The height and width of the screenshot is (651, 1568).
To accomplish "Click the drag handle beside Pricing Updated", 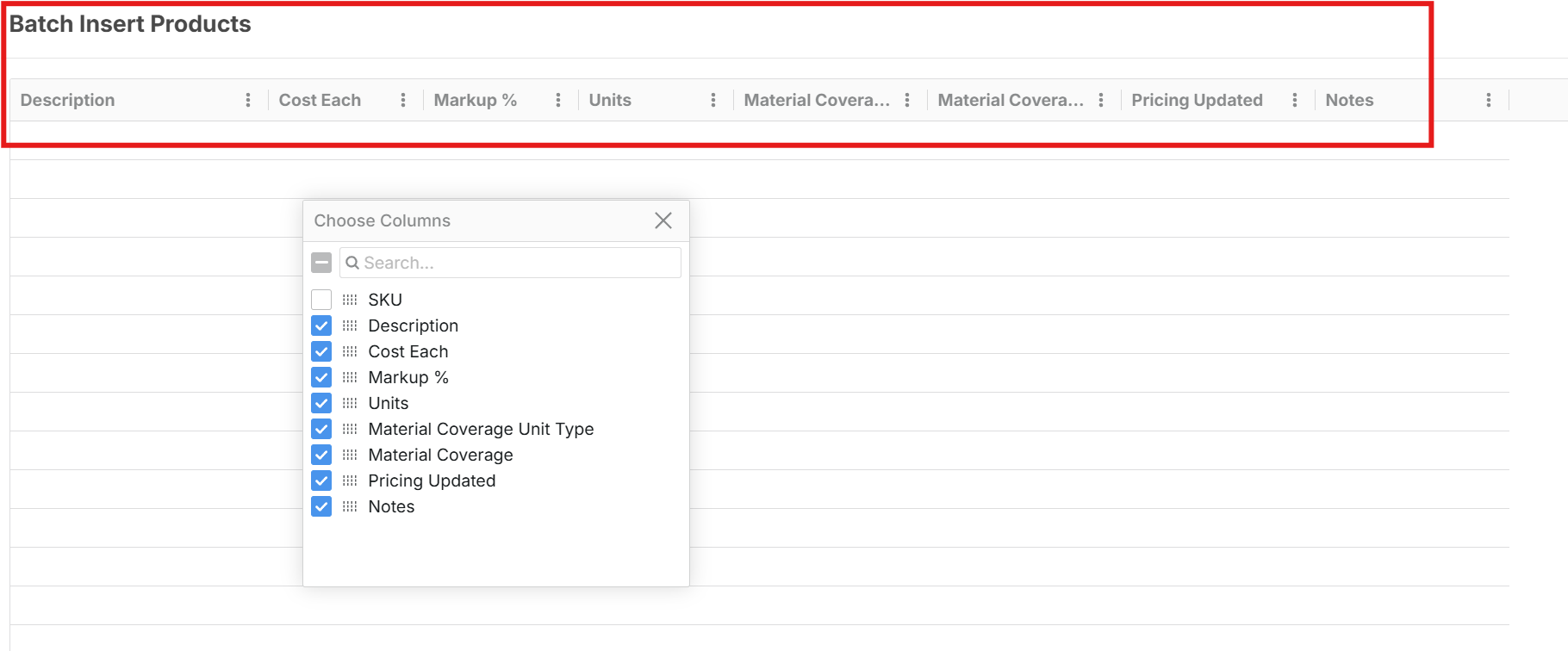I will click(x=350, y=480).
